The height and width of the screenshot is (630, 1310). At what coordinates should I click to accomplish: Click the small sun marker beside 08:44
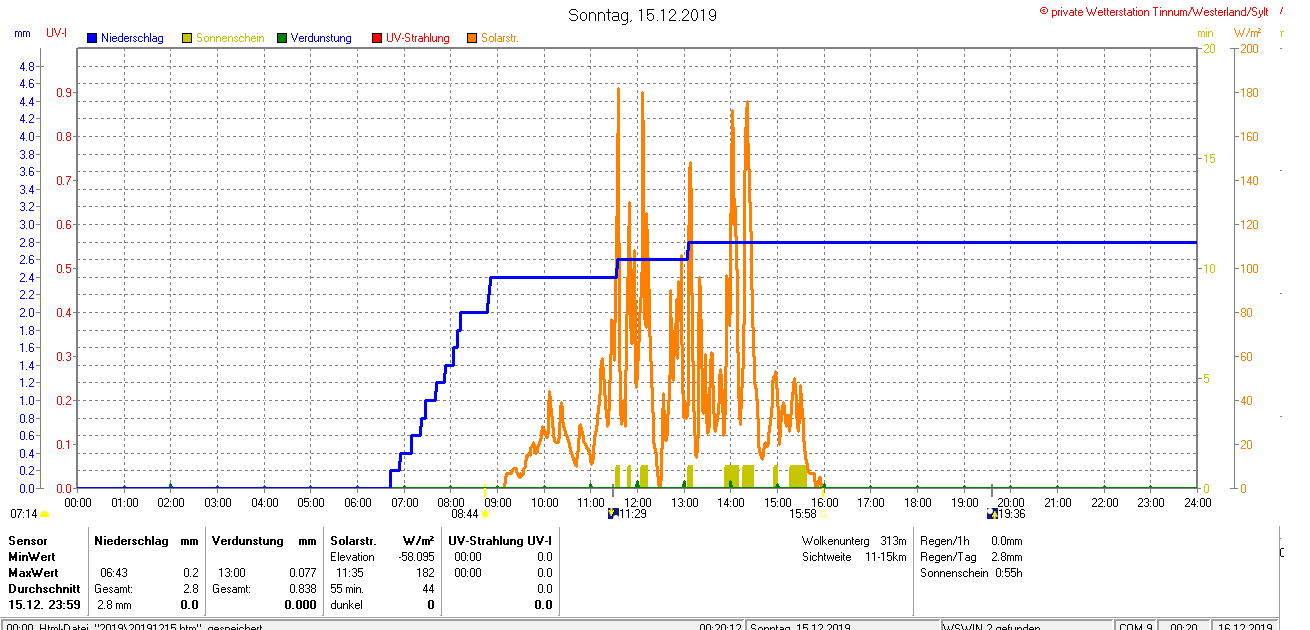point(485,514)
